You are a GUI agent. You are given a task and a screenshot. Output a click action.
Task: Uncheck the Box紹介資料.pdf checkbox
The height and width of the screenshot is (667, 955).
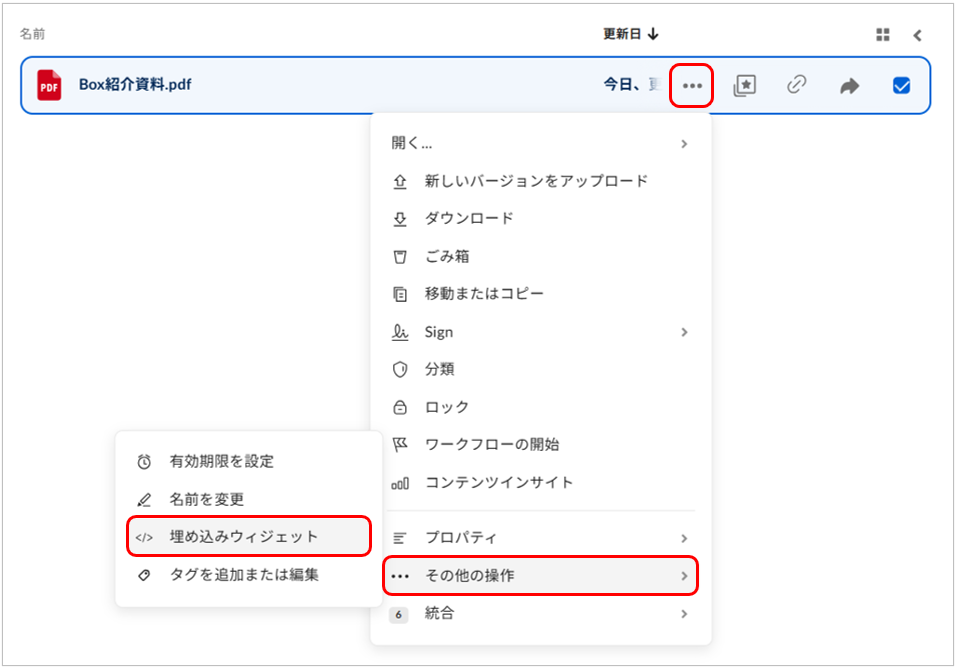901,86
